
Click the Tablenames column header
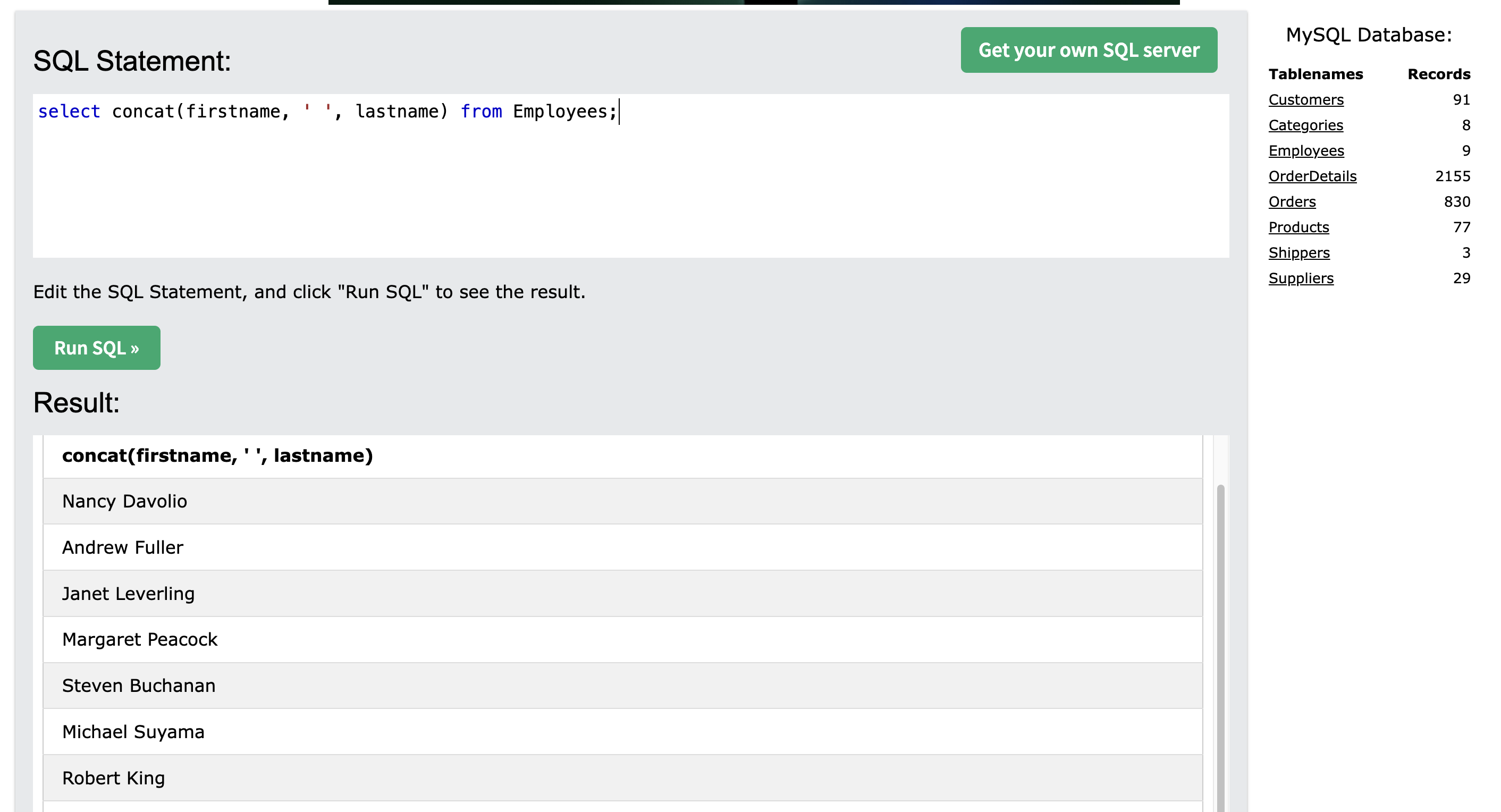[x=1316, y=74]
